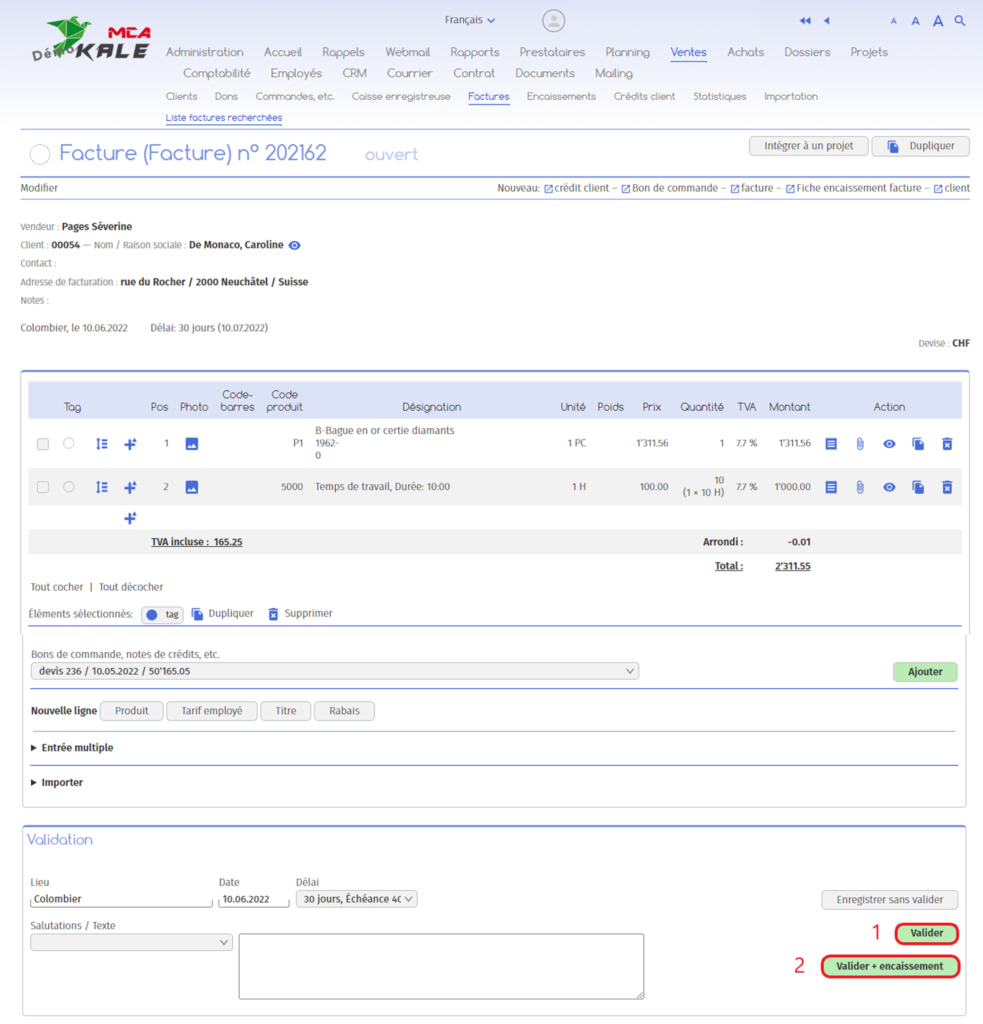Viewport: 983px width, 1024px height.
Task: Open the Ventes menu
Action: (x=688, y=52)
